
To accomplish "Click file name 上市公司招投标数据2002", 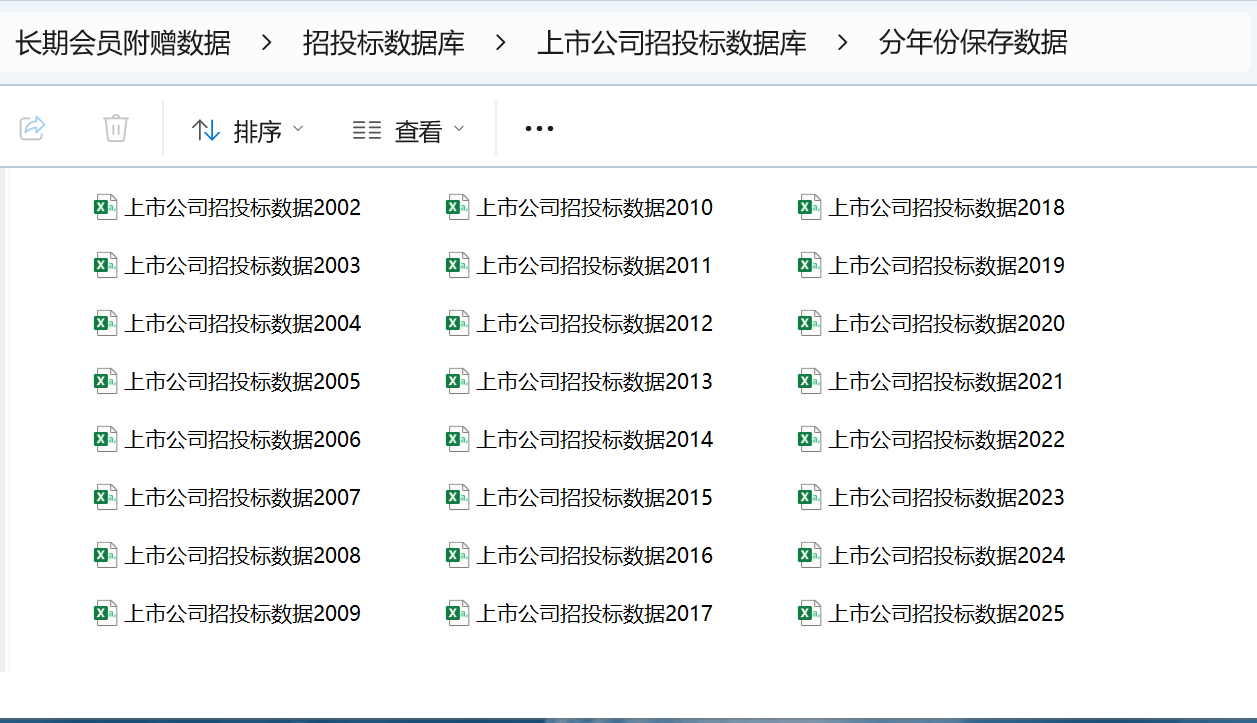I will click(243, 207).
